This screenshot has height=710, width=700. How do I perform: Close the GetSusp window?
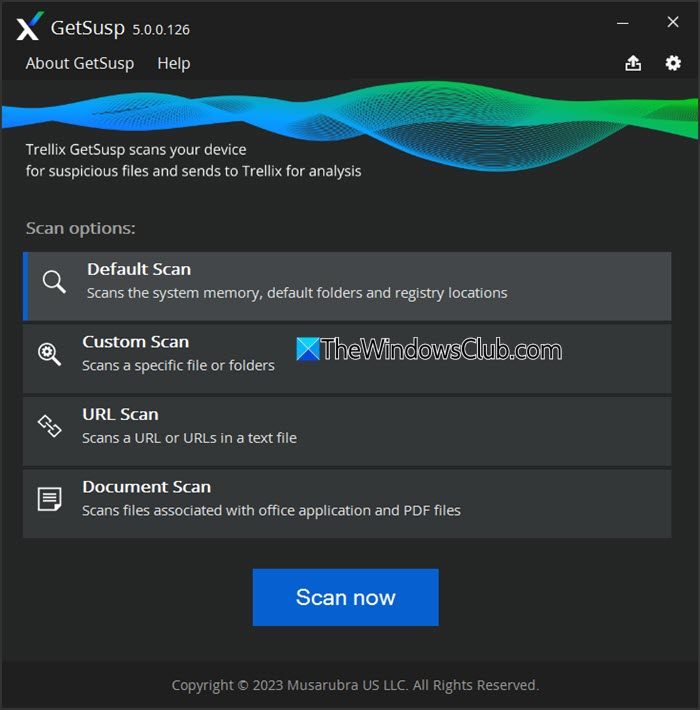(x=673, y=22)
